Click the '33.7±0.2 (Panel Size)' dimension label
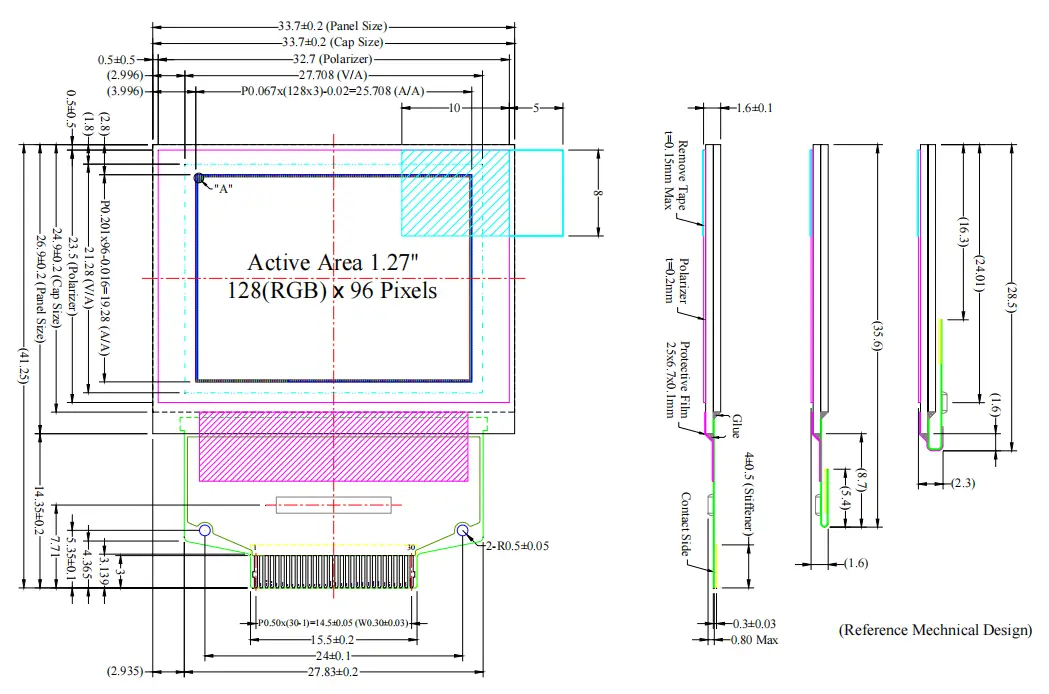The width and height of the screenshot is (1049, 694). click(x=332, y=26)
